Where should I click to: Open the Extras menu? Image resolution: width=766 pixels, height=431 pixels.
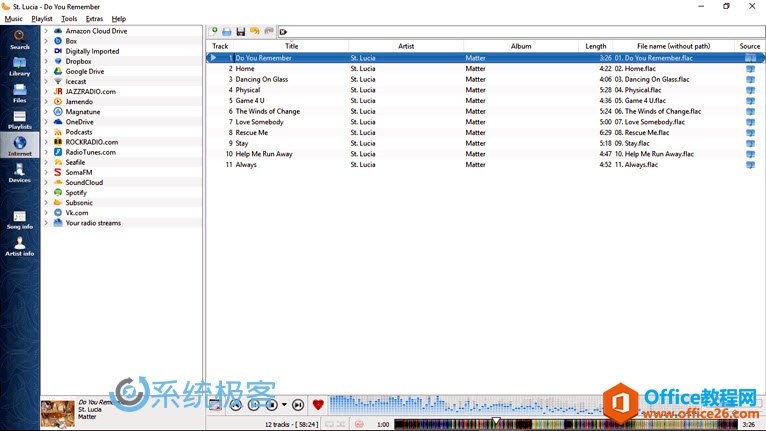pos(94,19)
